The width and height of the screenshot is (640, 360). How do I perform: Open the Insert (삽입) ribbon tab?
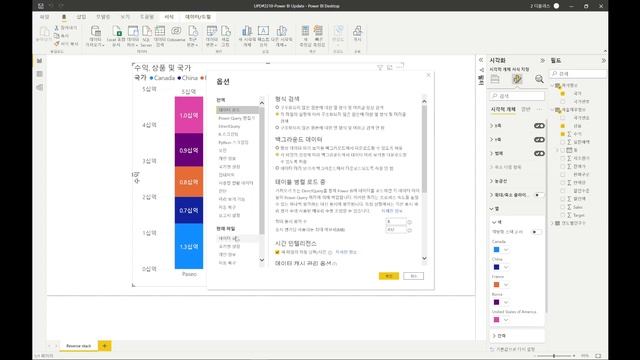81,17
